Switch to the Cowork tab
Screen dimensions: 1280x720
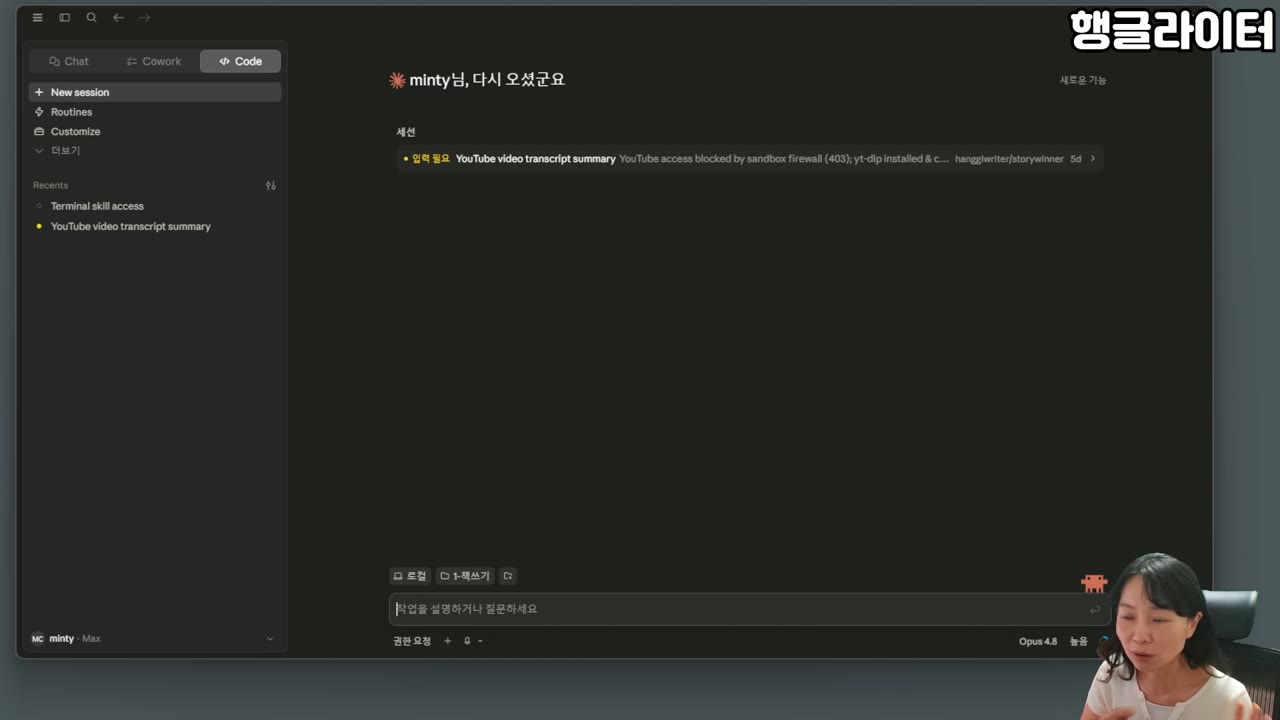coord(154,61)
